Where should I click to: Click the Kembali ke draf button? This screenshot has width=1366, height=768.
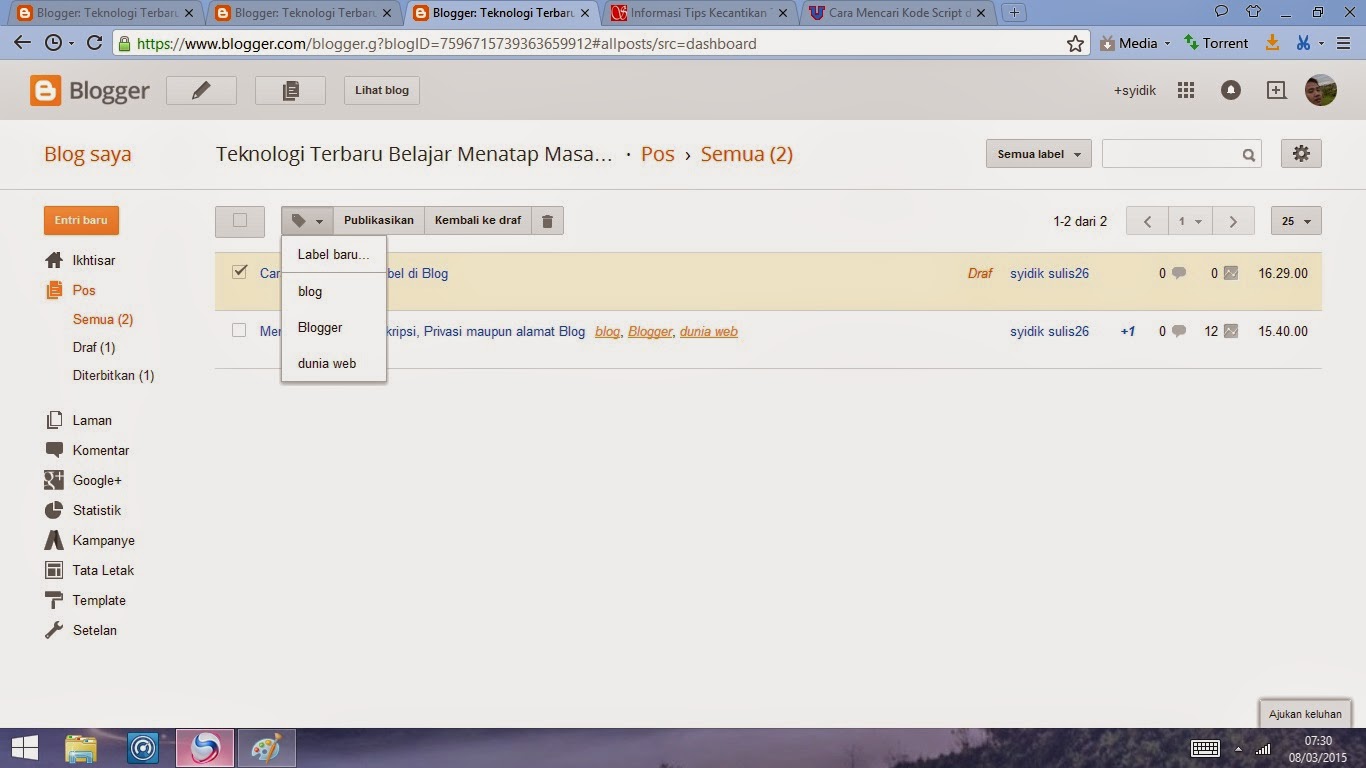click(478, 220)
